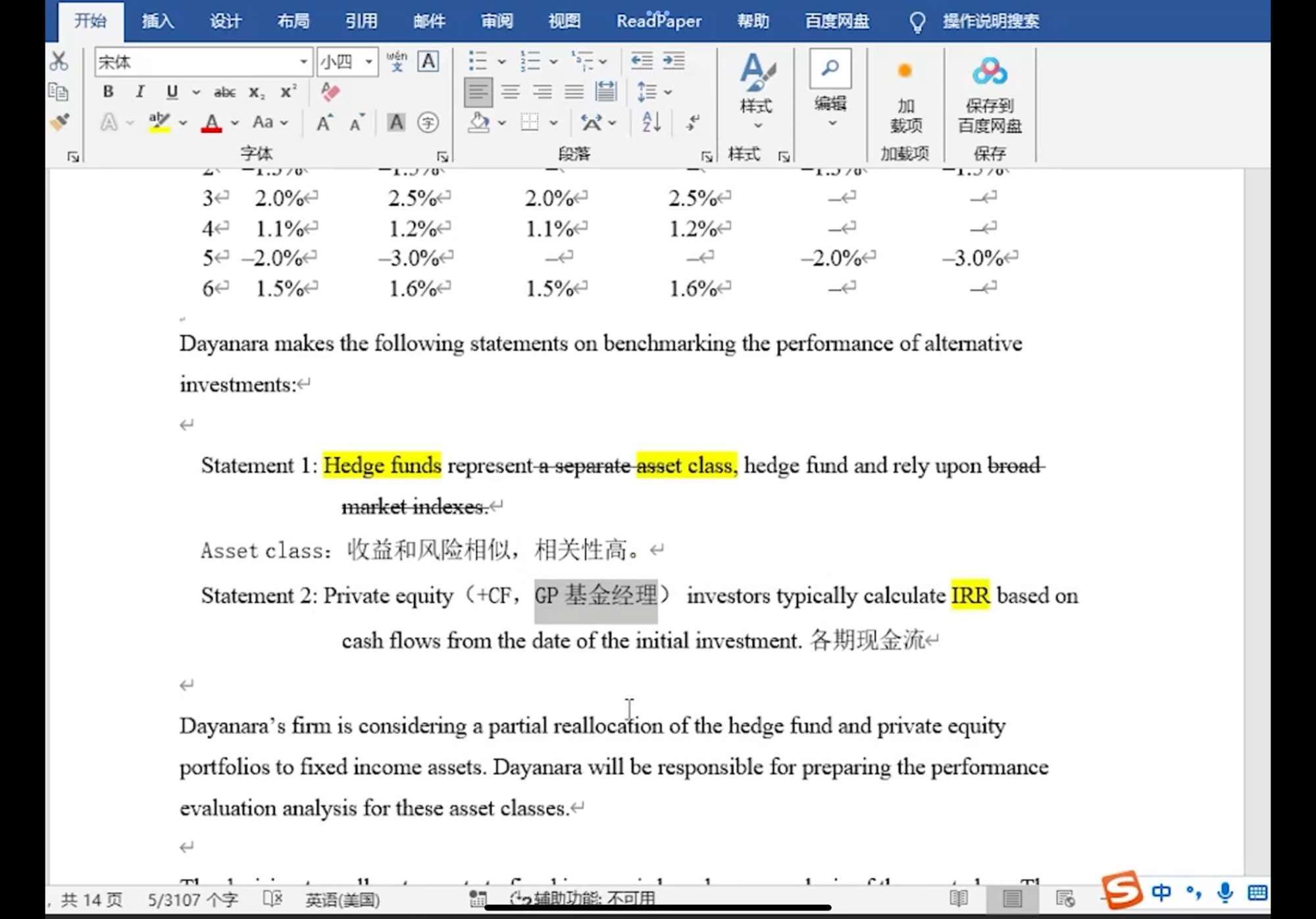
Task: Click the Format Painter brush icon
Action: (x=59, y=122)
